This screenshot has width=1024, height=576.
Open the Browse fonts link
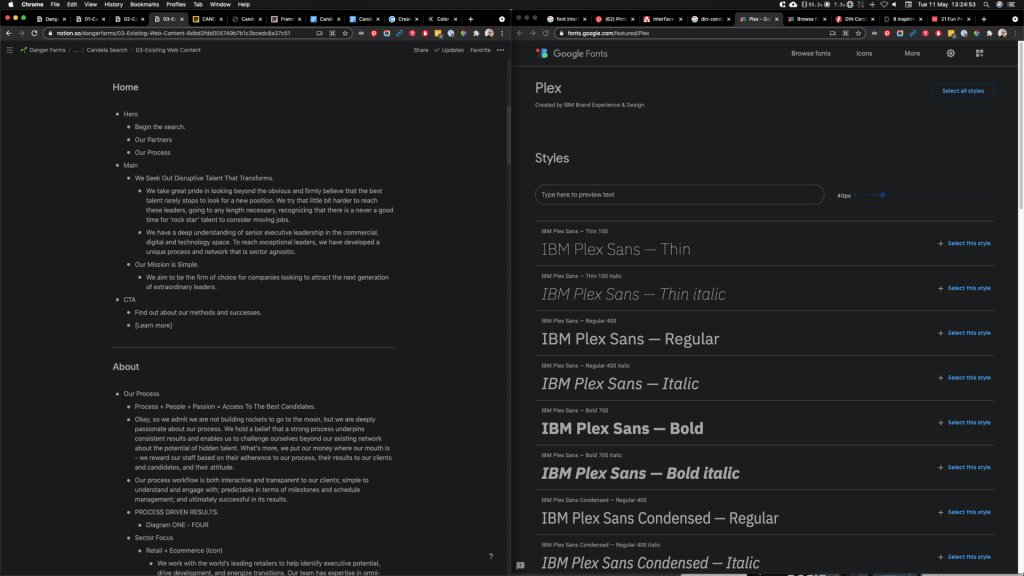click(x=810, y=53)
